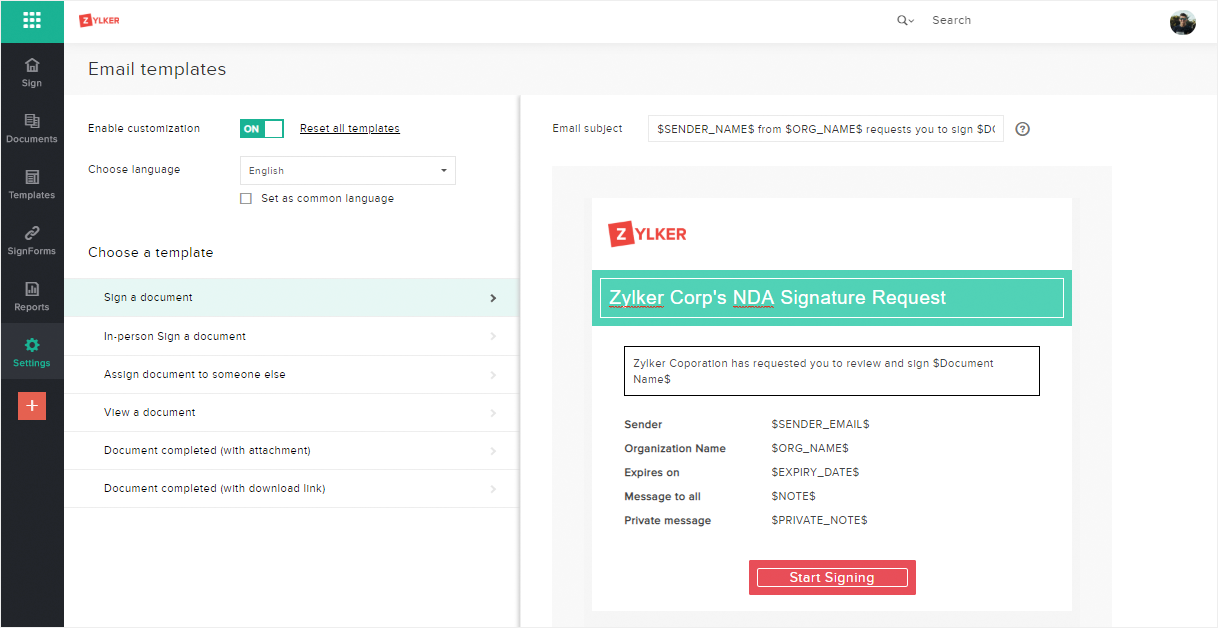Open the Choose language dropdown
Image resolution: width=1218 pixels, height=628 pixels.
click(348, 171)
